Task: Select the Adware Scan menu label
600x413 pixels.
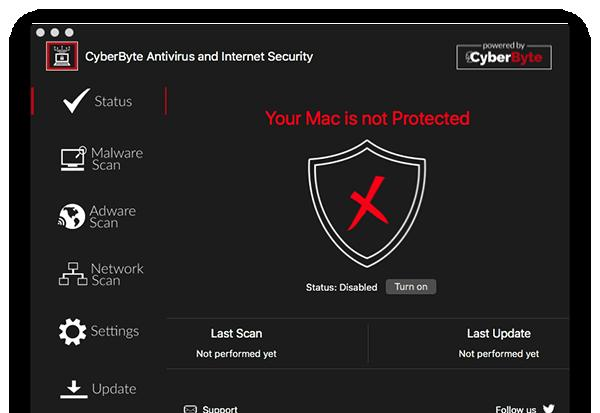Action: [x=112, y=217]
